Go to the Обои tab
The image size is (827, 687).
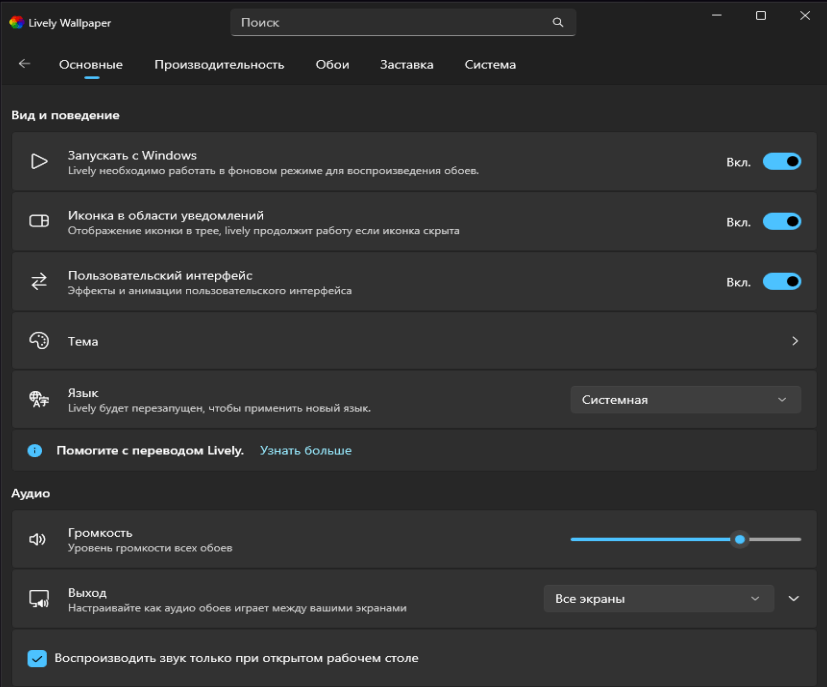tap(332, 64)
